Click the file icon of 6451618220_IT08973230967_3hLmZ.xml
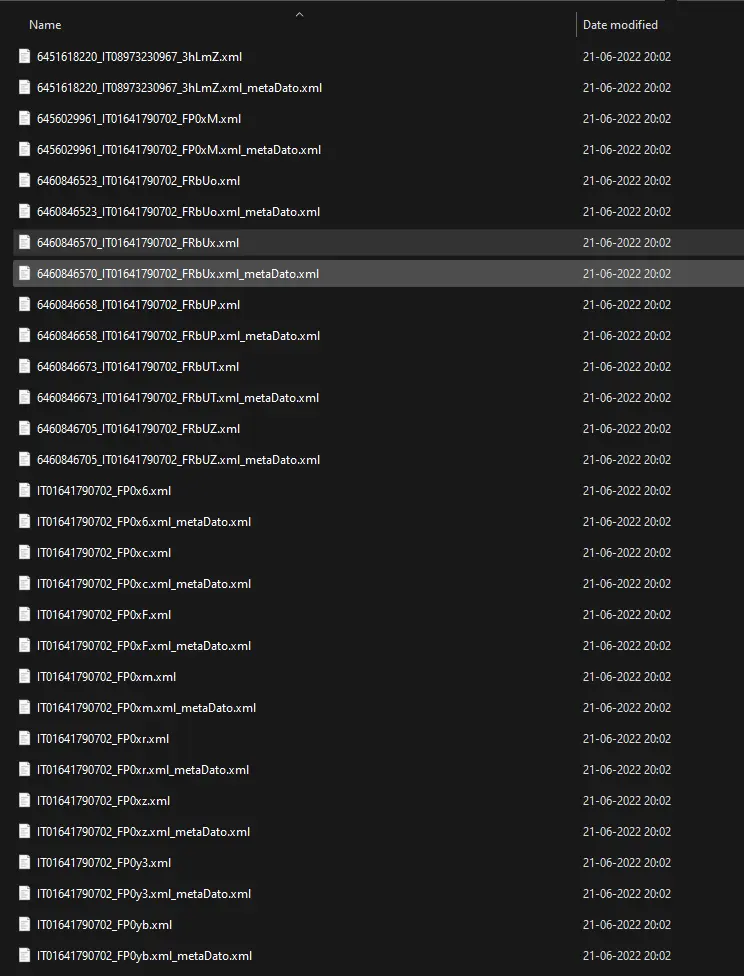The width and height of the screenshot is (744, 976). coord(25,57)
